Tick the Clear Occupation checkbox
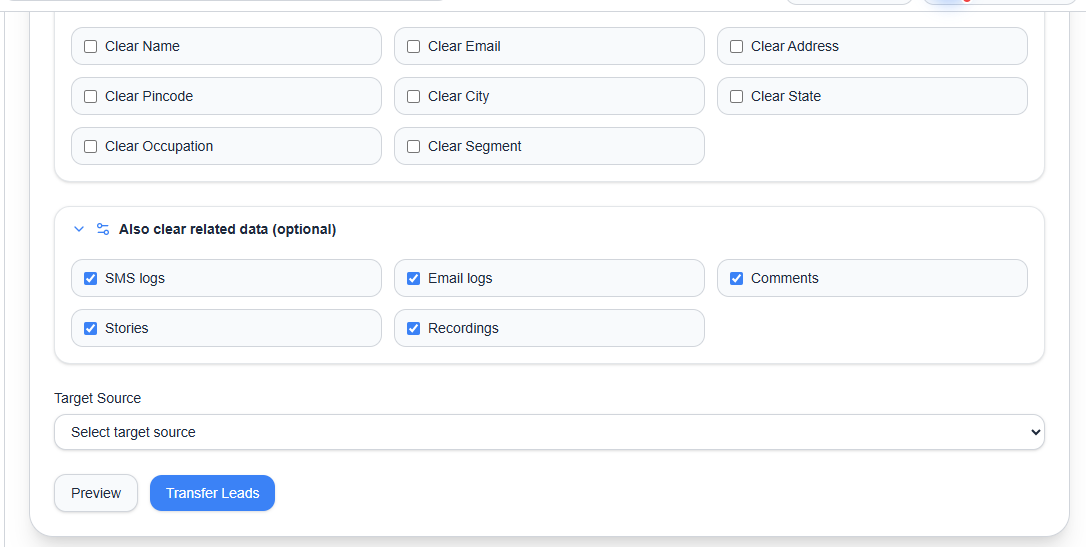Viewport: 1086px width, 547px height. click(91, 146)
